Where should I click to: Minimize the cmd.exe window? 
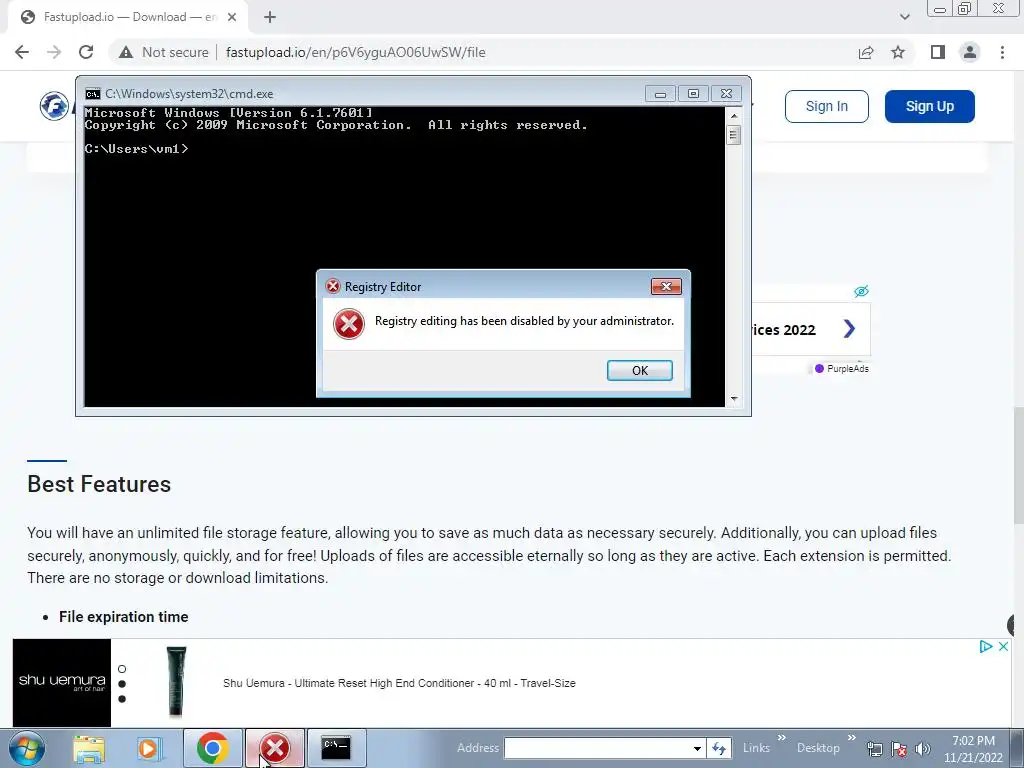point(660,94)
